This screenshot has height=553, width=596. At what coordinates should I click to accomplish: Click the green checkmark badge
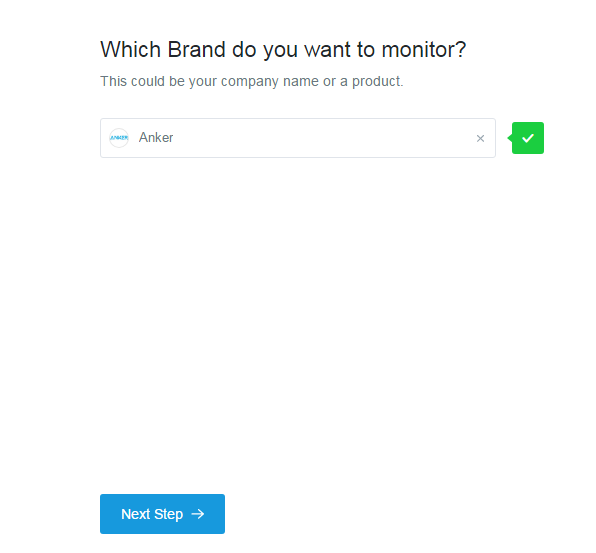point(528,138)
